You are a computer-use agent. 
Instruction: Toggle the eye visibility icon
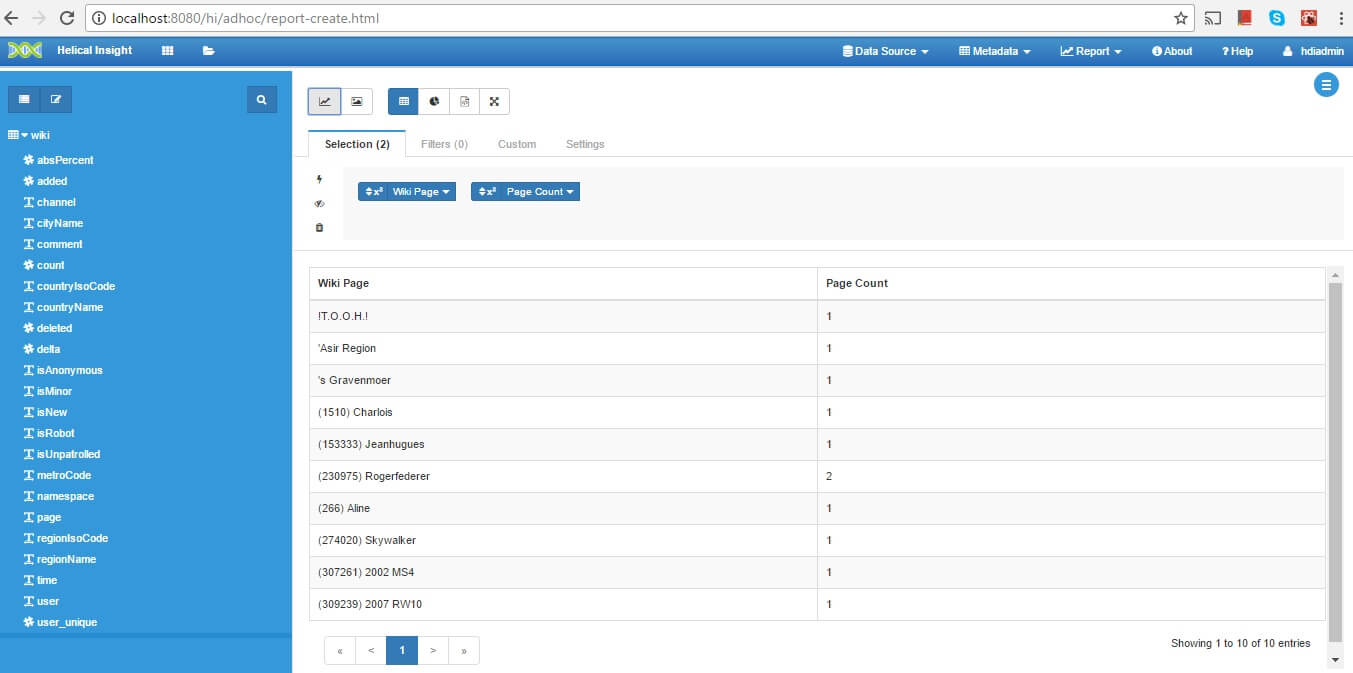pyautogui.click(x=319, y=203)
